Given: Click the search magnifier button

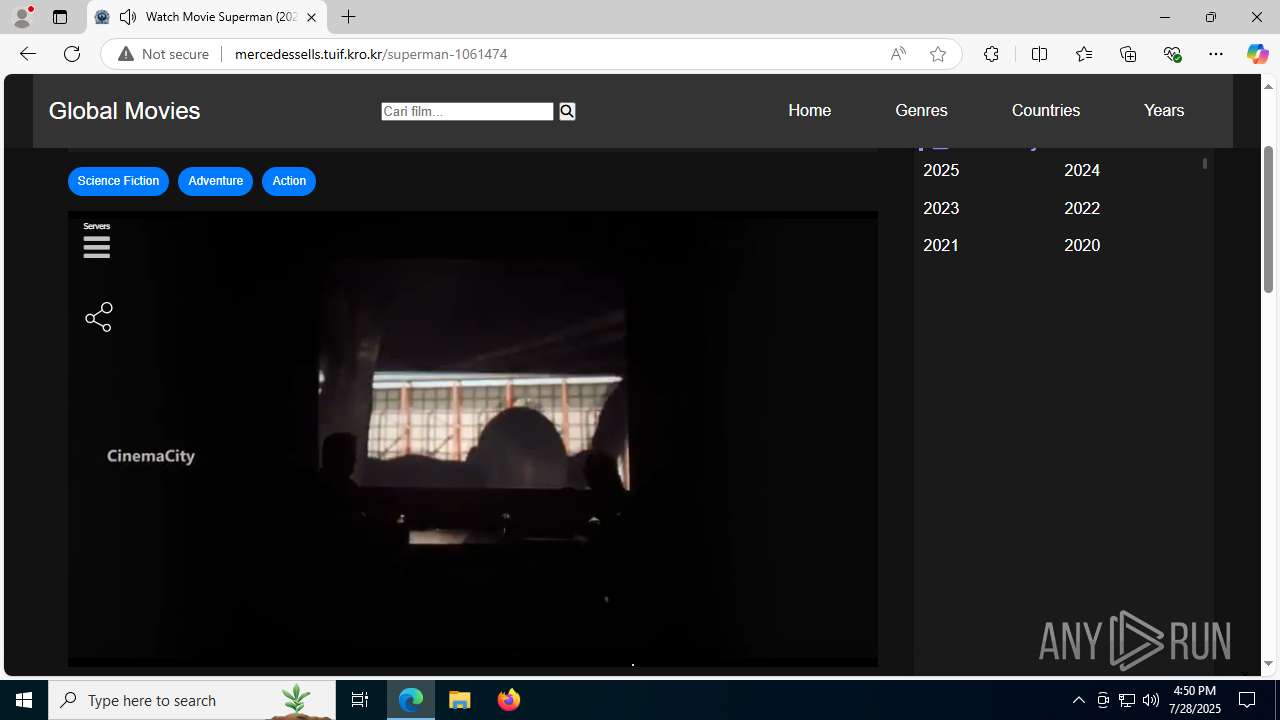Looking at the screenshot, I should coord(567,111).
